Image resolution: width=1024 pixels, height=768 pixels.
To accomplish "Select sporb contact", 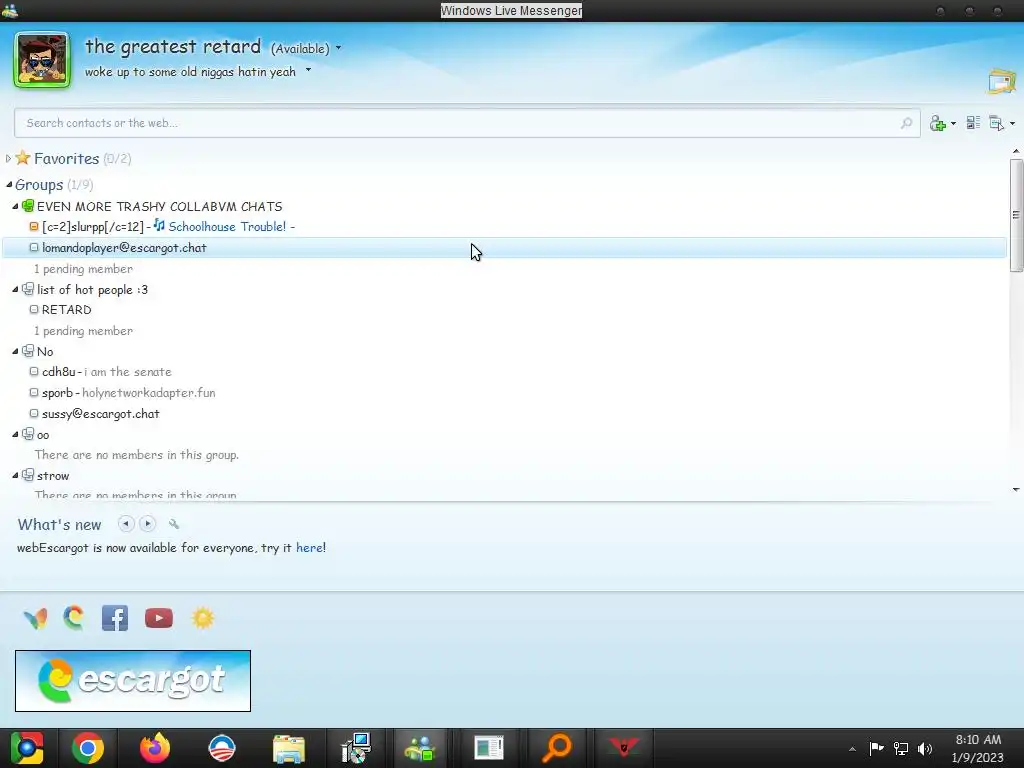I will [57, 392].
